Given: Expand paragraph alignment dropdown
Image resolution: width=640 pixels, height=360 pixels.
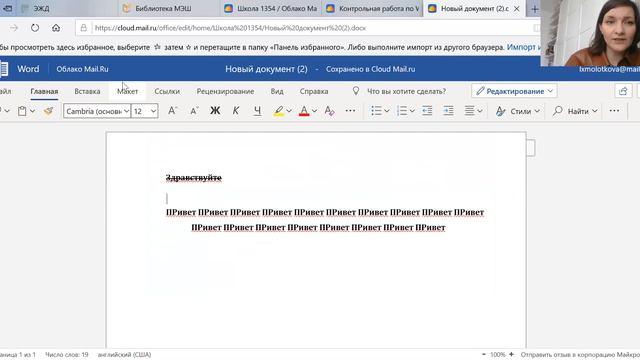Looking at the screenshot, I should coord(480,111).
